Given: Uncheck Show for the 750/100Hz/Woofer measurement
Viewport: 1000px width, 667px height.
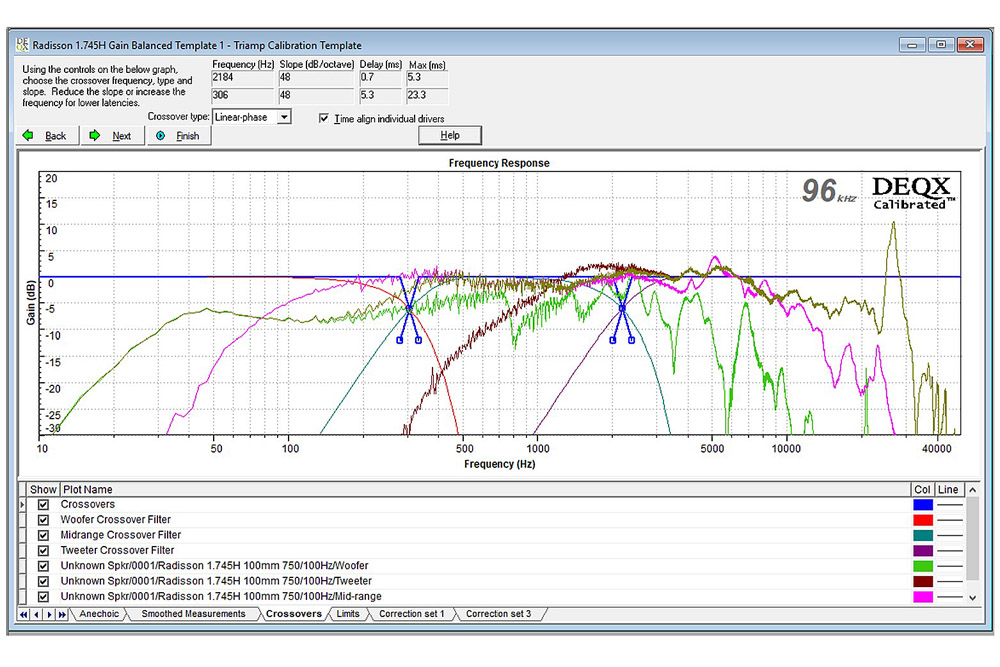Looking at the screenshot, I should tap(43, 566).
